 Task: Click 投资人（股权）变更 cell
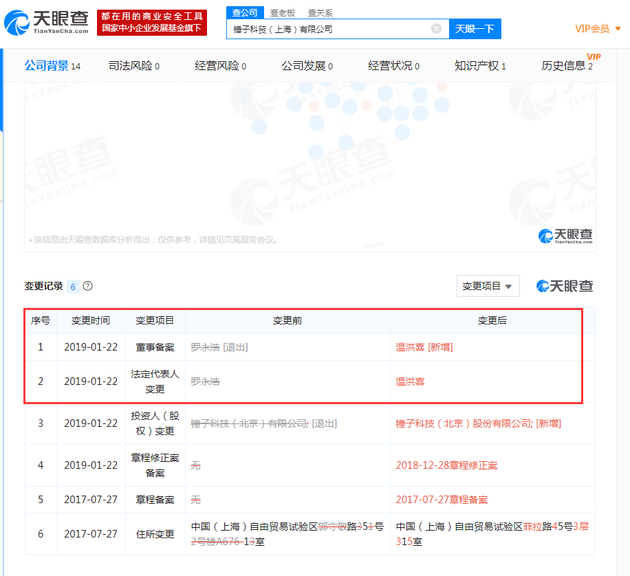pos(155,423)
